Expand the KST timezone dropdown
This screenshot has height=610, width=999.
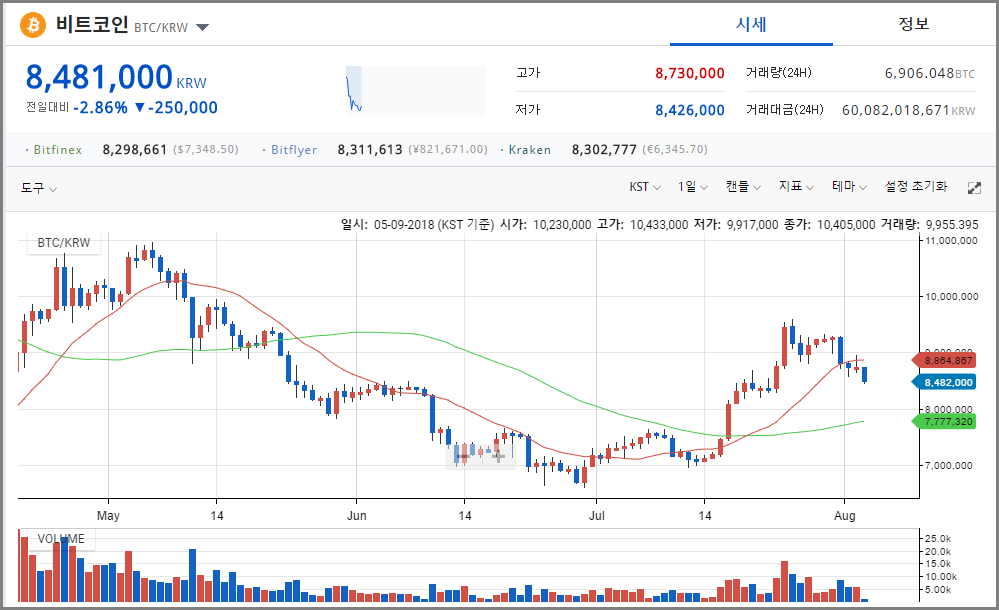pyautogui.click(x=643, y=187)
